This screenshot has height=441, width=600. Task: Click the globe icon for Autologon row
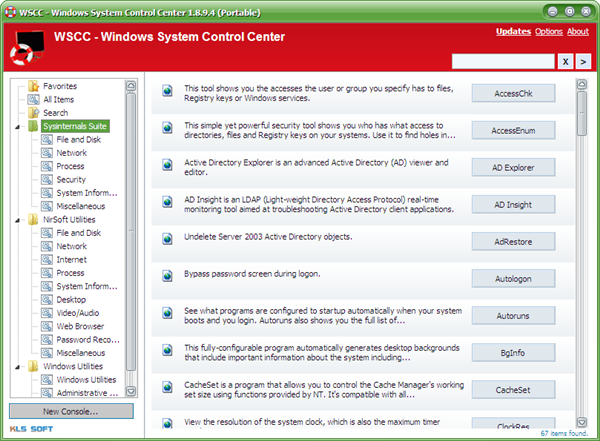[168, 276]
